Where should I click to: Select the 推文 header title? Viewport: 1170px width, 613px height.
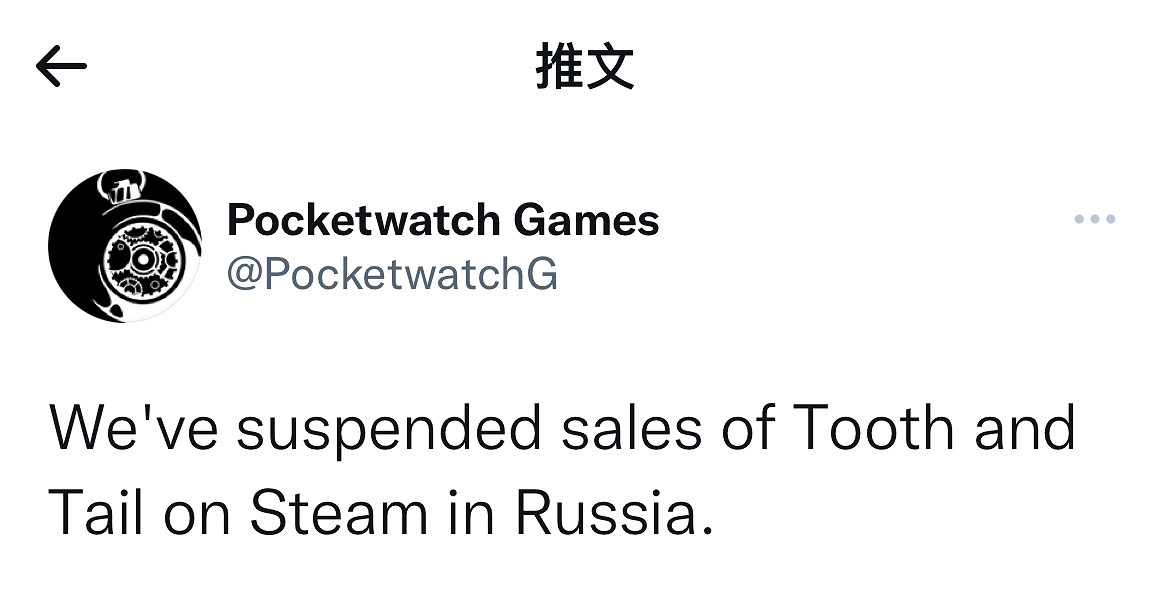click(585, 68)
